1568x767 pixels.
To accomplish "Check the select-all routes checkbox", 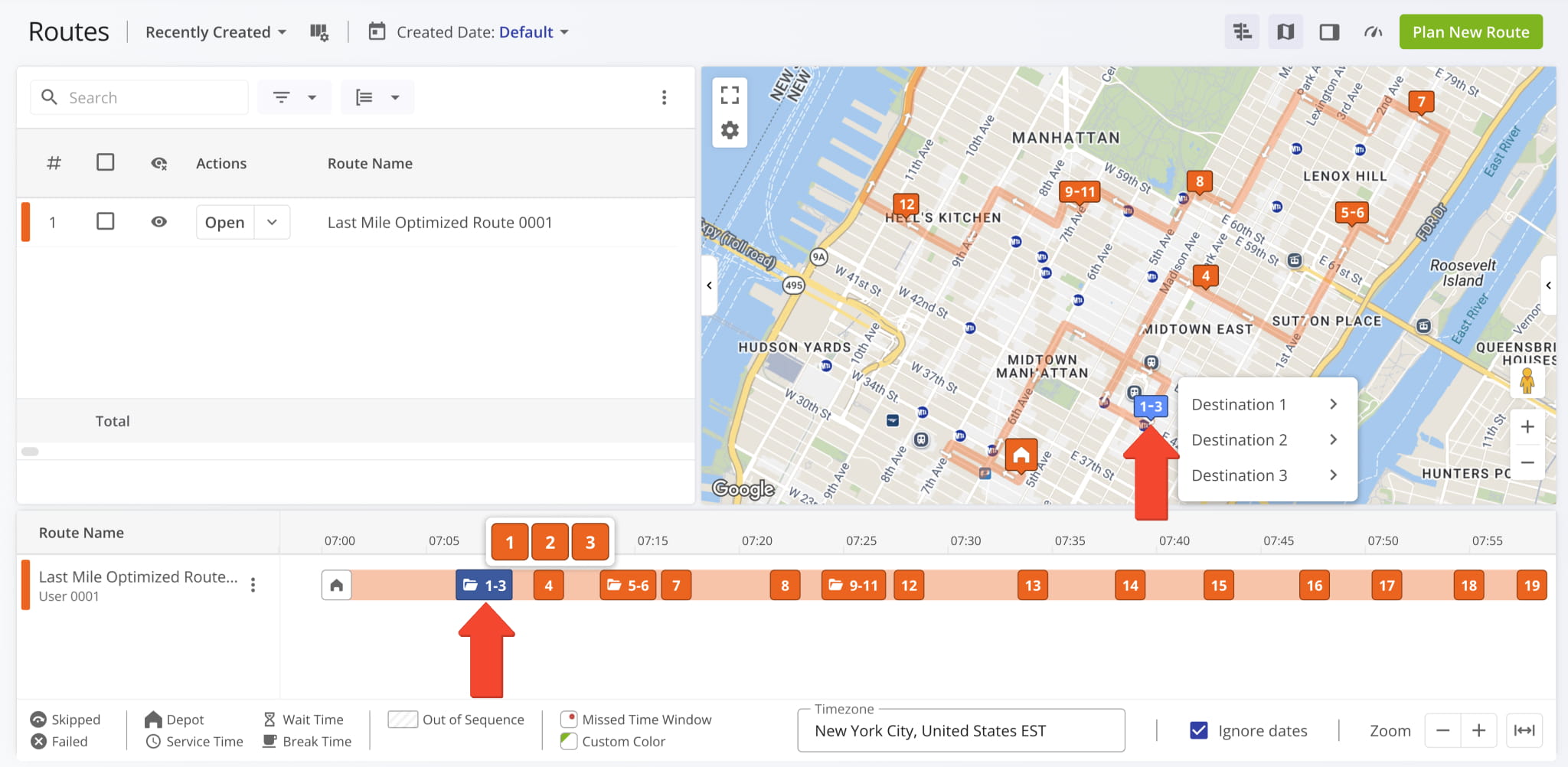I will coord(106,162).
